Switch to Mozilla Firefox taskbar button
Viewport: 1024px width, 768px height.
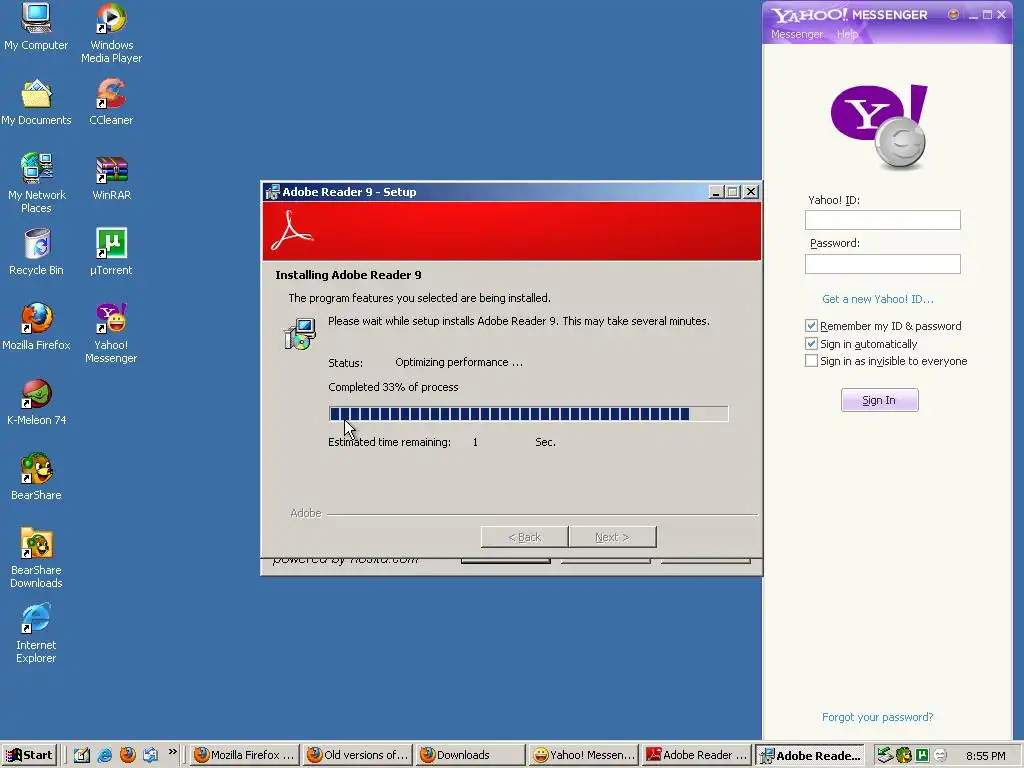pos(244,755)
